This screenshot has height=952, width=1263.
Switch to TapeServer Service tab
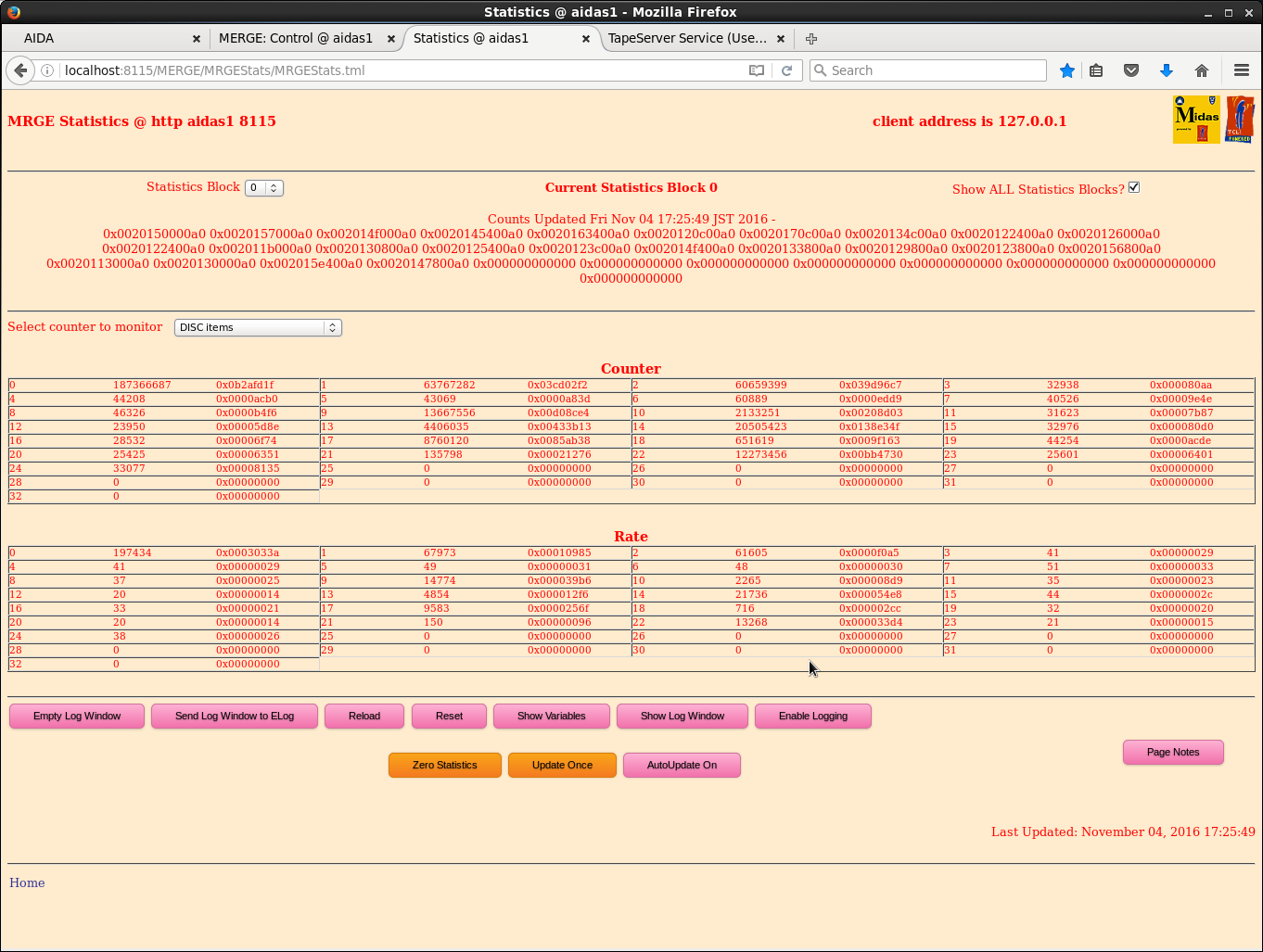coord(686,39)
